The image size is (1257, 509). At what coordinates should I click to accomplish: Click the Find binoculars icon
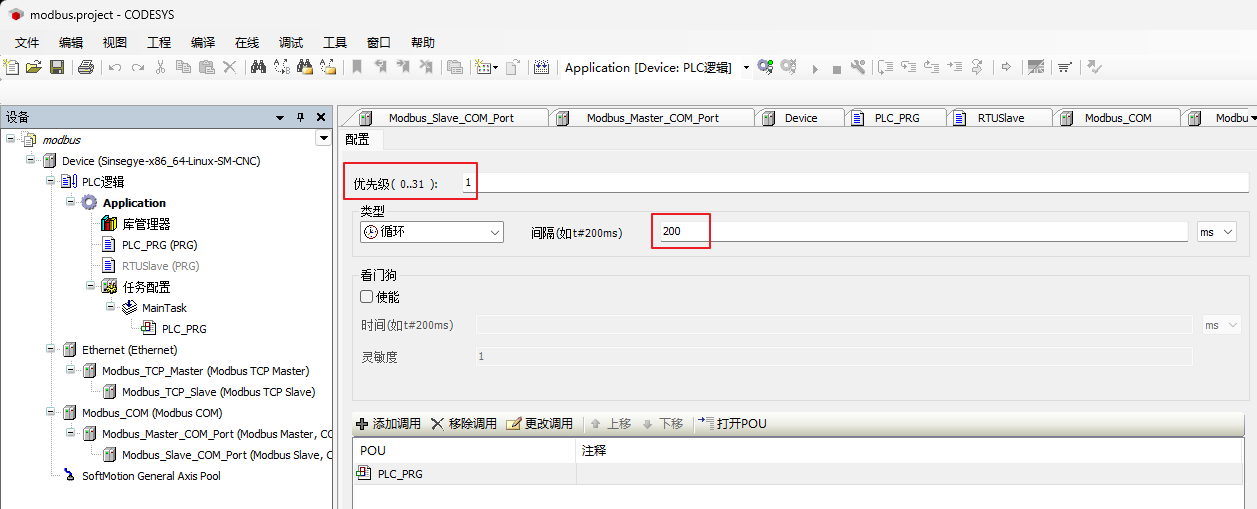[x=258, y=67]
